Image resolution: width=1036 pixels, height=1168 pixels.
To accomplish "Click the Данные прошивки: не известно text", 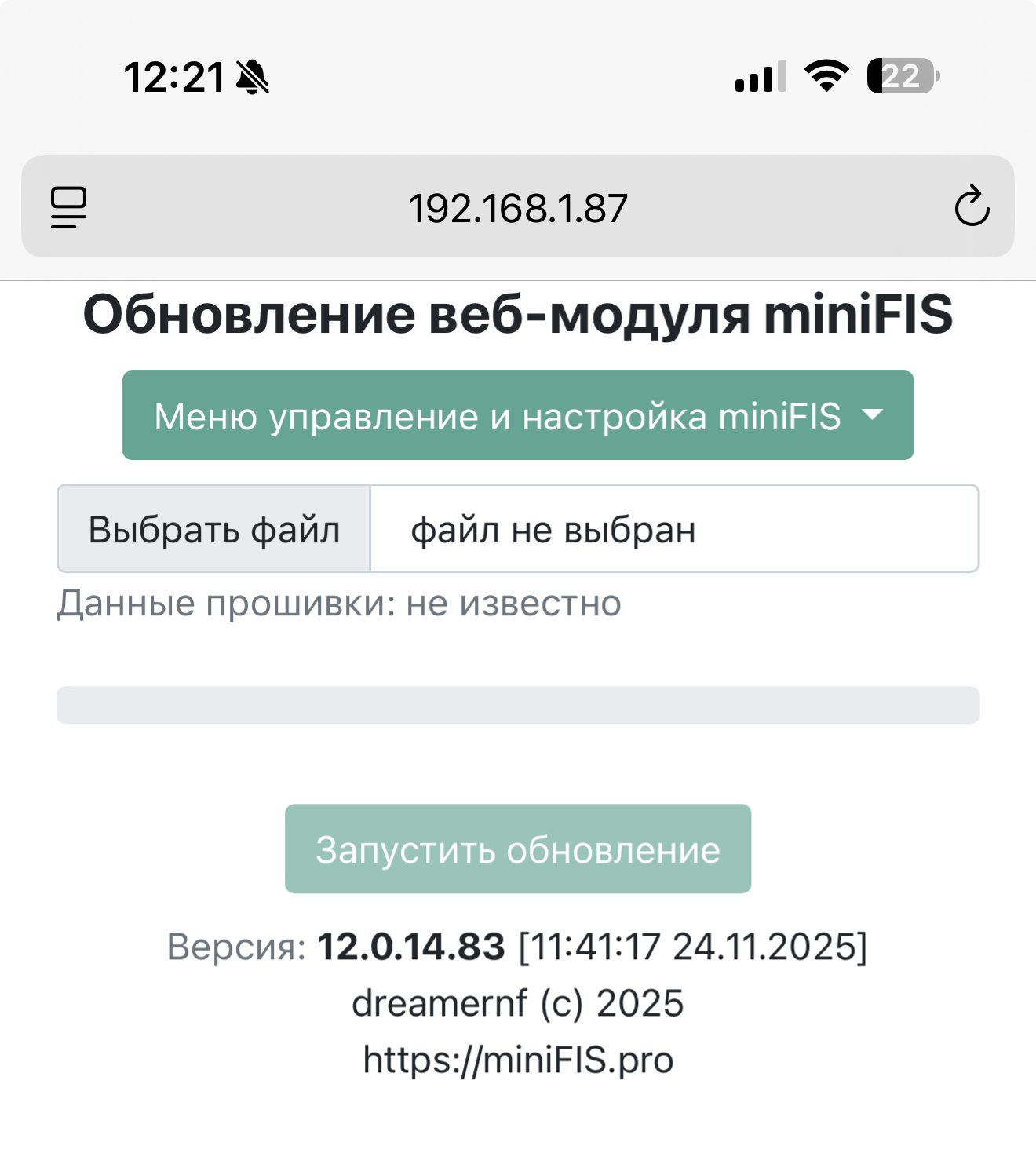I will click(x=339, y=604).
